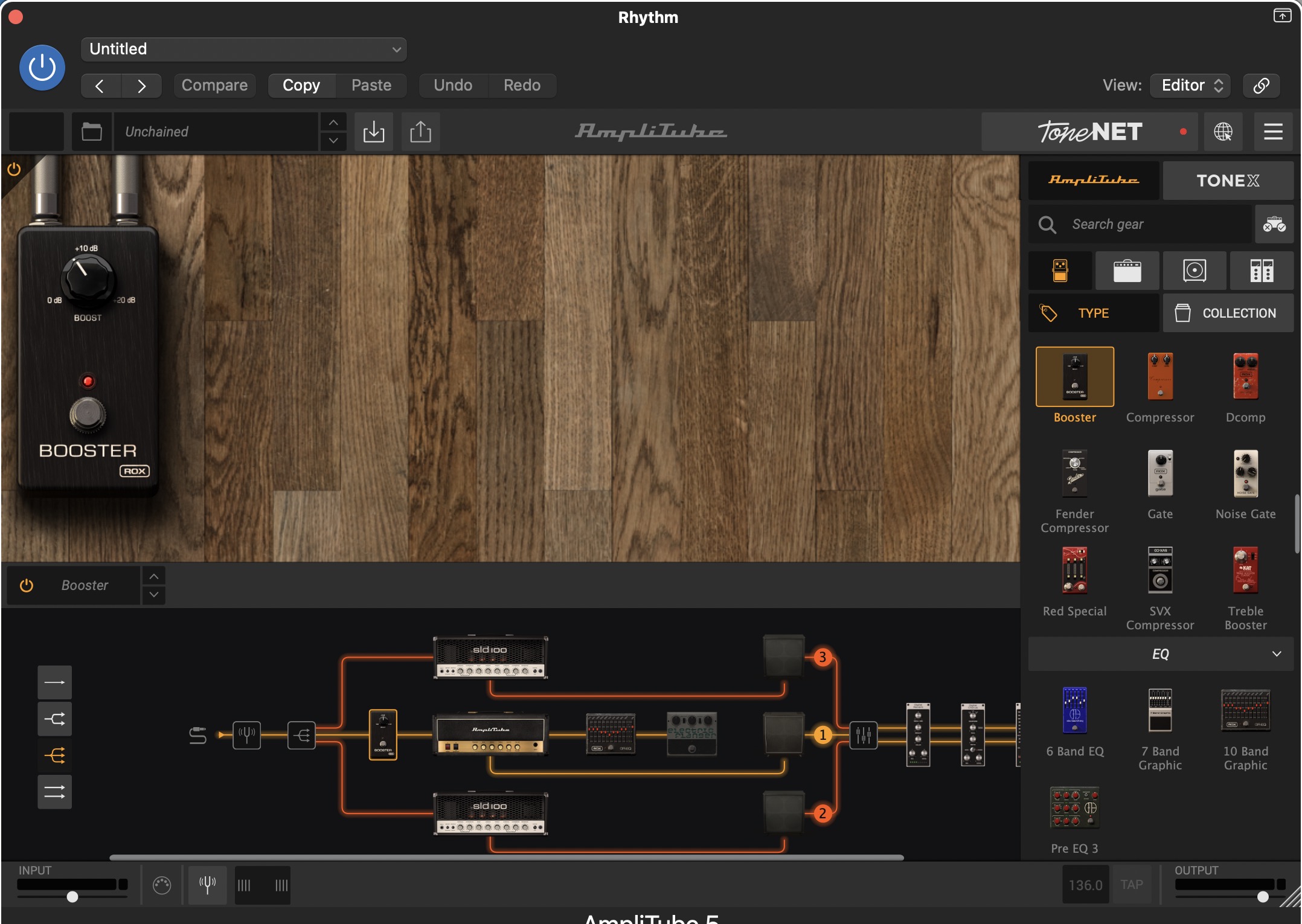Click the OUTPUT level slider handle
The image size is (1302, 924).
tap(1262, 897)
